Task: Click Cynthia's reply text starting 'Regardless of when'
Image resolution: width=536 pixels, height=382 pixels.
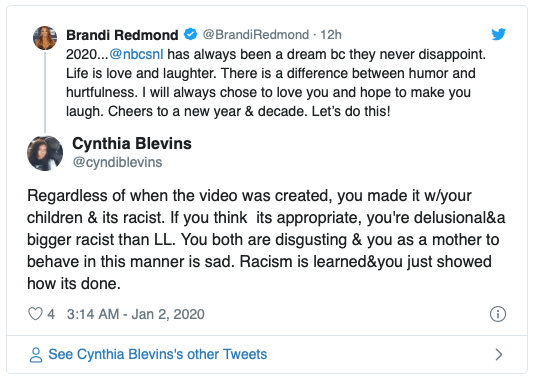Action: click(x=266, y=239)
